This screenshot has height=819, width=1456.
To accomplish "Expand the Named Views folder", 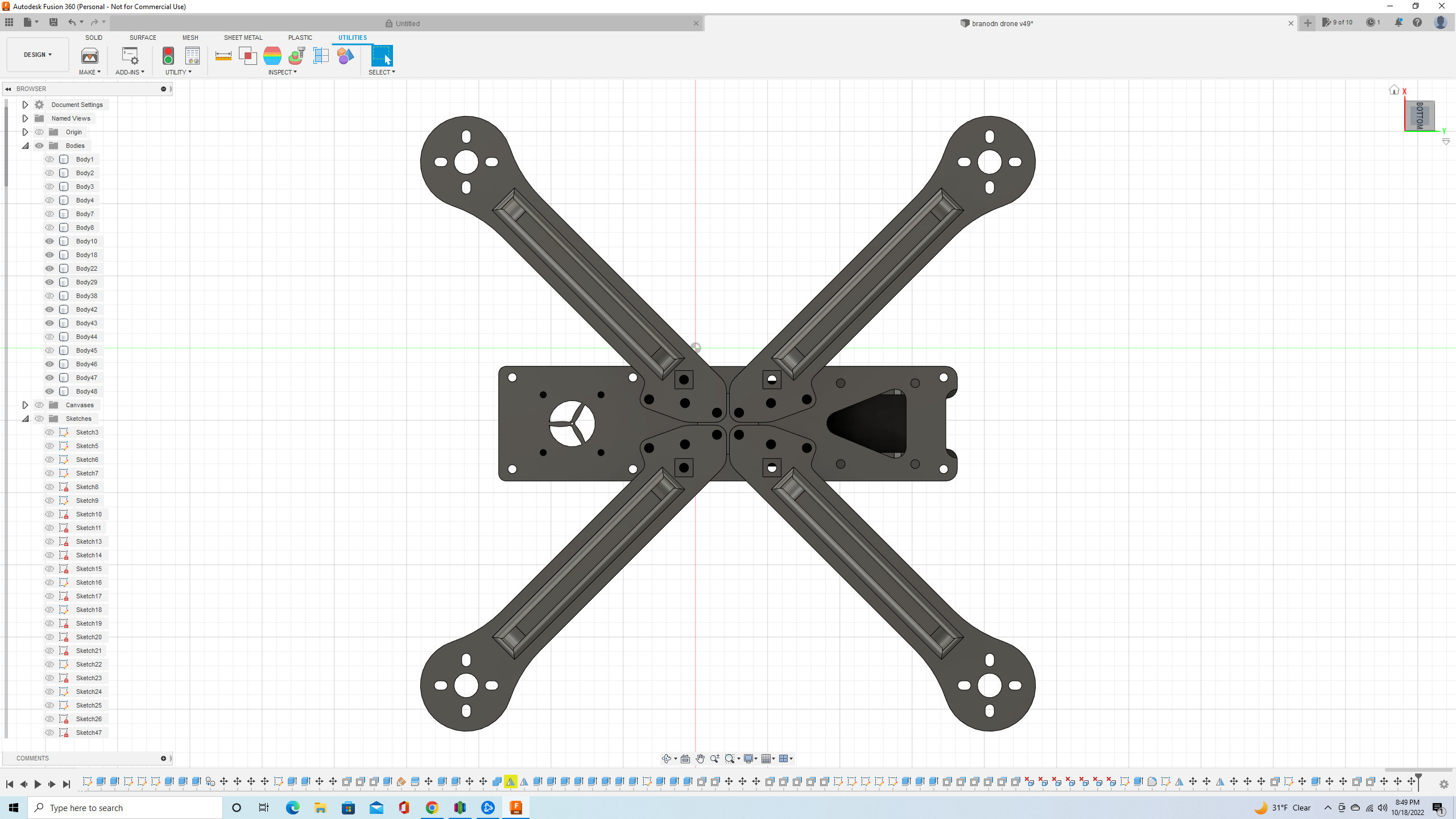I will [25, 118].
